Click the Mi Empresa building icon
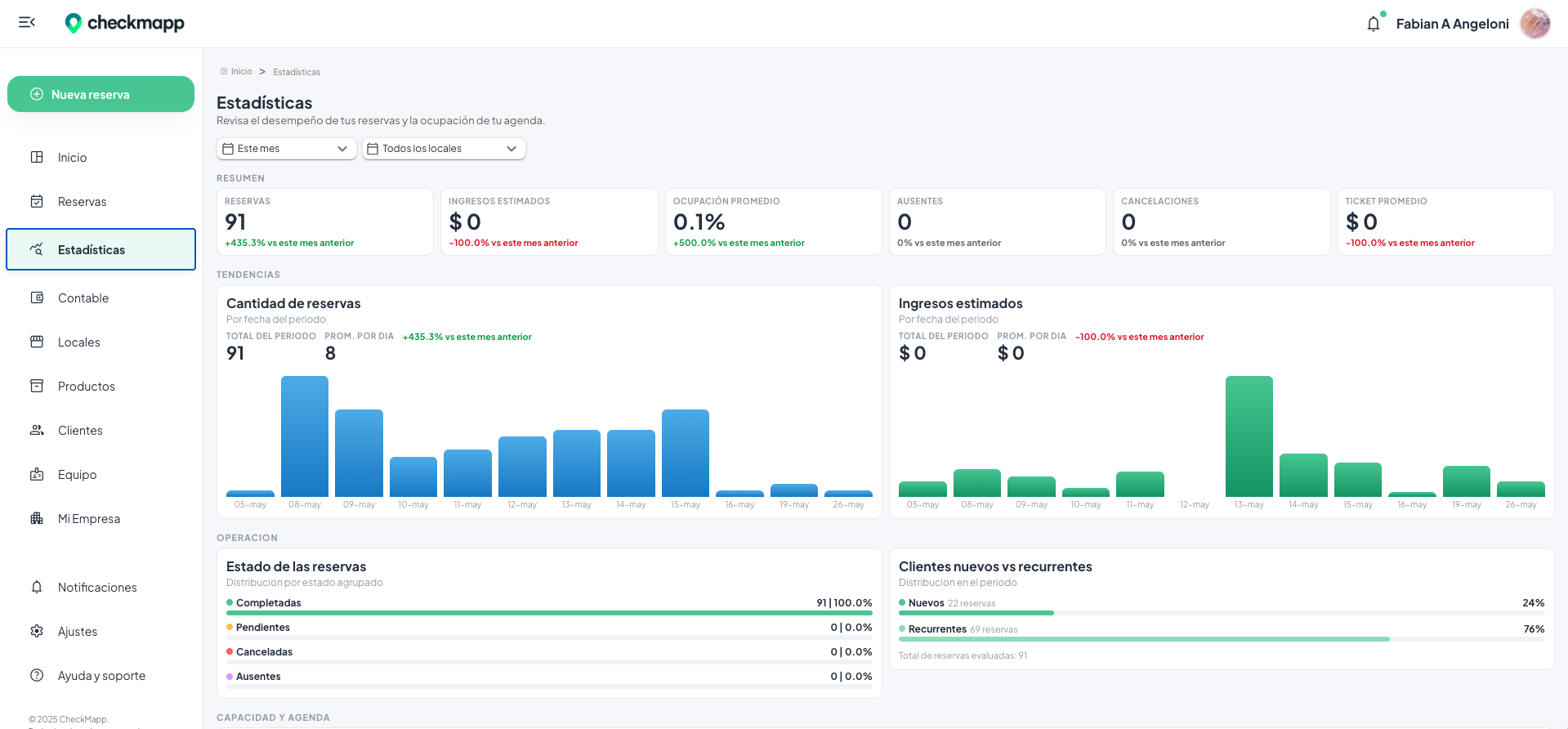Image resolution: width=1568 pixels, height=729 pixels. pyautogui.click(x=37, y=518)
